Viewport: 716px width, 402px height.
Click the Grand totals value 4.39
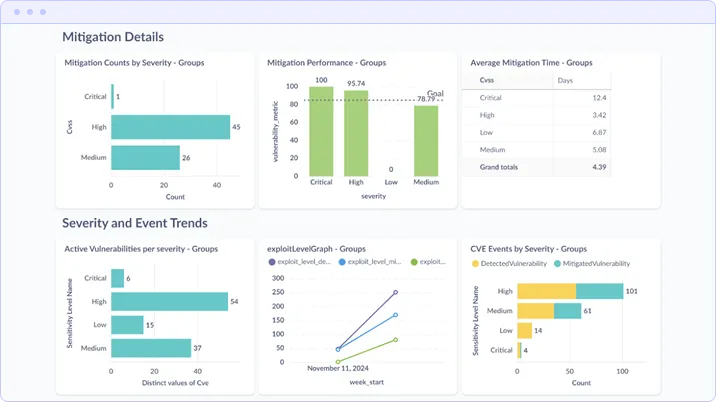pos(599,167)
